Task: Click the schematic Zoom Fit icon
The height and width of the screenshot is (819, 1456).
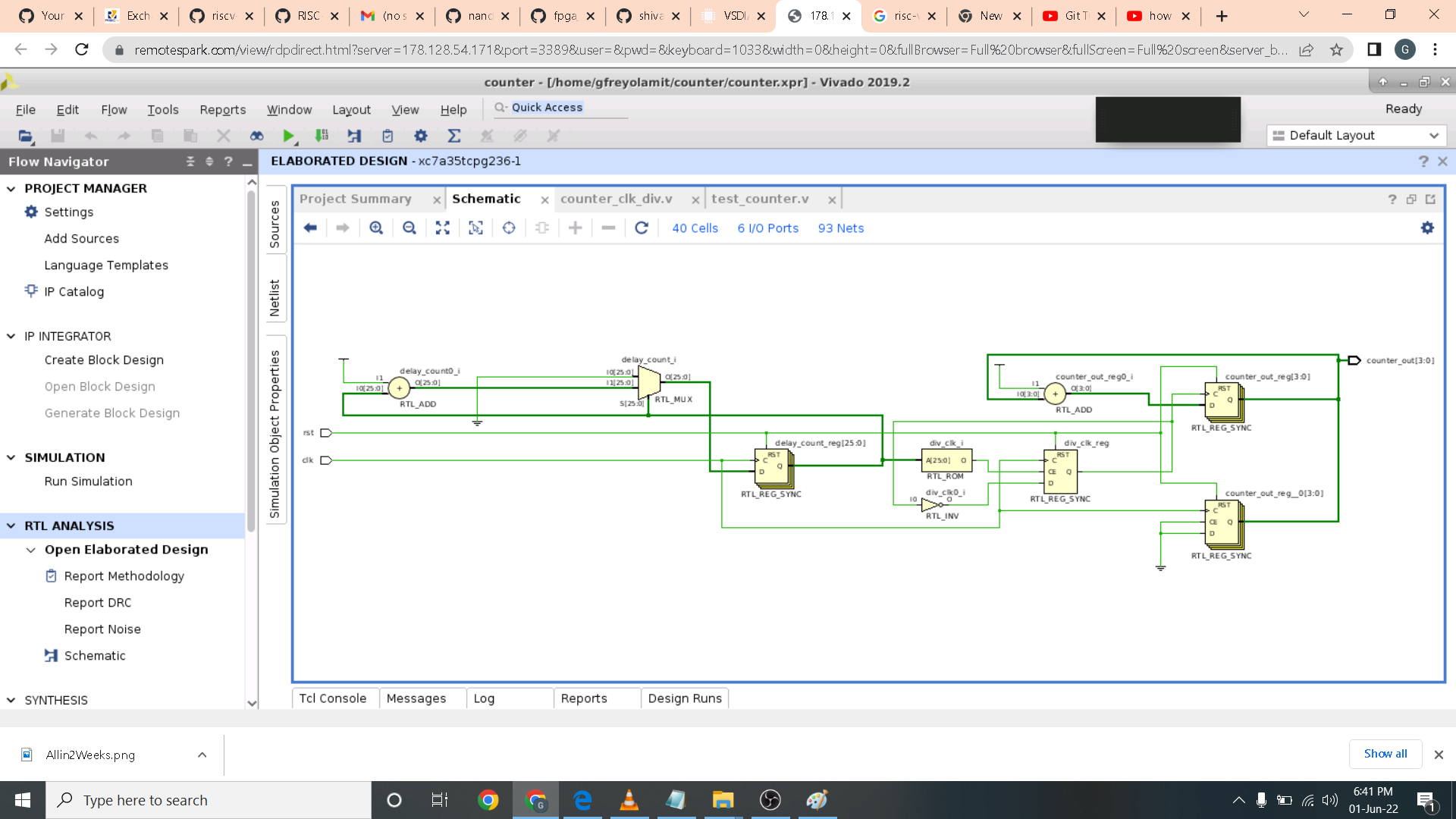Action: coord(443,228)
